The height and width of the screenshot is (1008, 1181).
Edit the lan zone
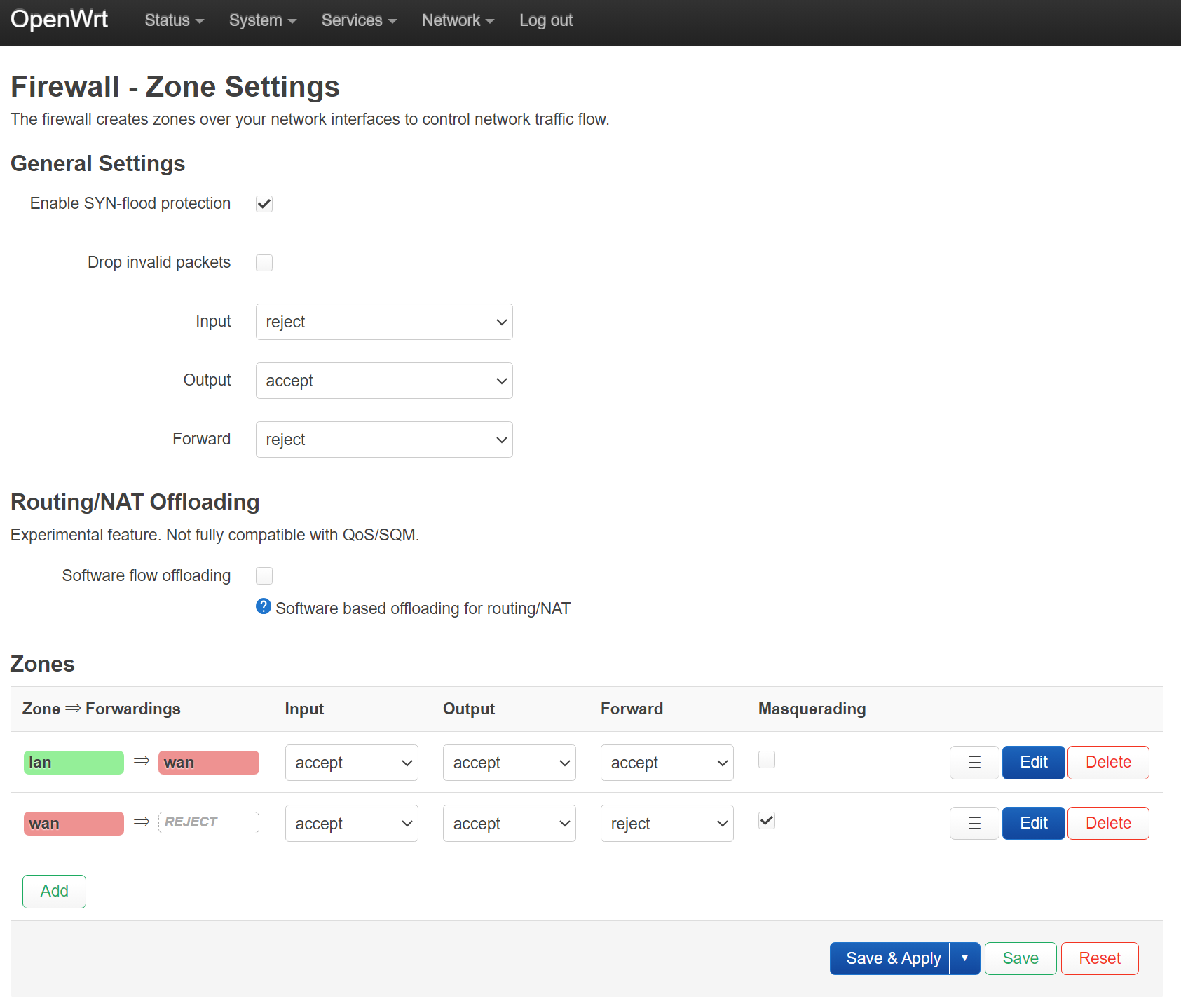1034,763
